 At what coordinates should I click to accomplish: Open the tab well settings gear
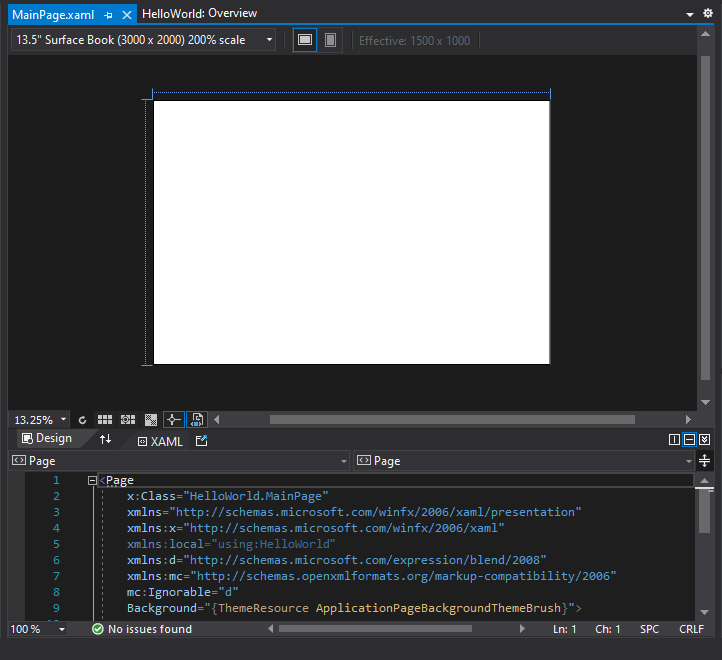click(708, 13)
